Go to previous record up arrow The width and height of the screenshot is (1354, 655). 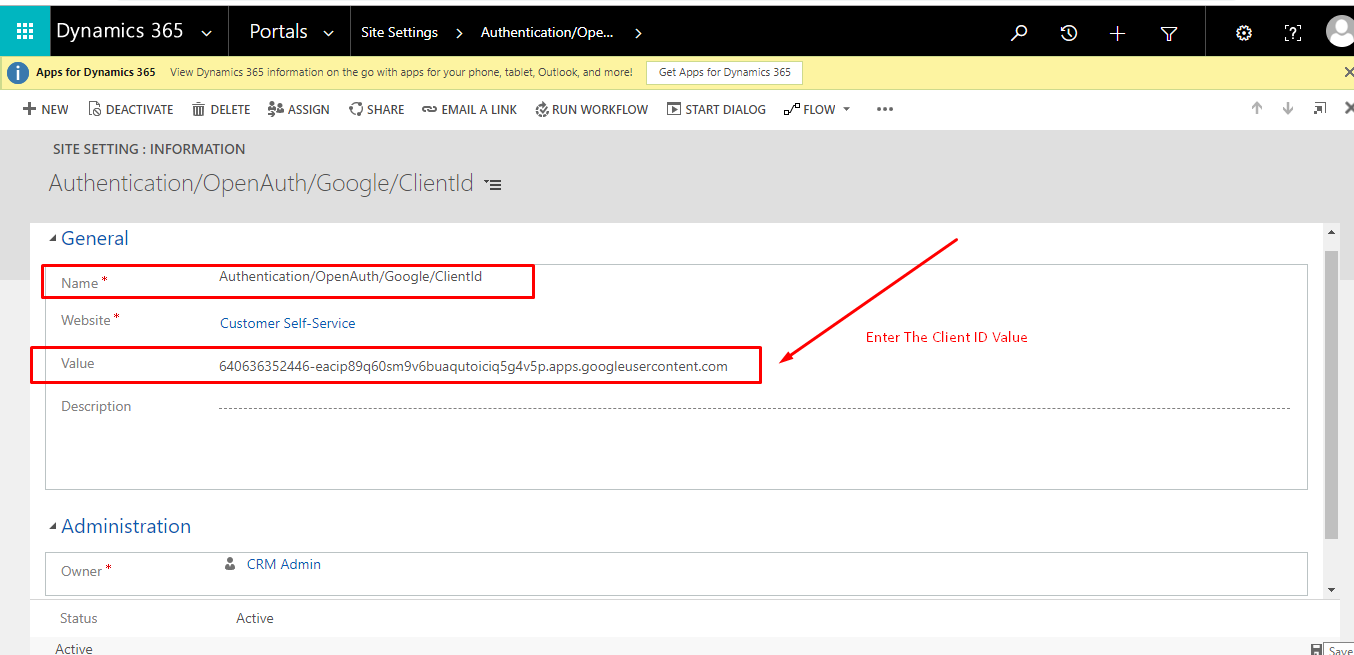tap(1257, 108)
